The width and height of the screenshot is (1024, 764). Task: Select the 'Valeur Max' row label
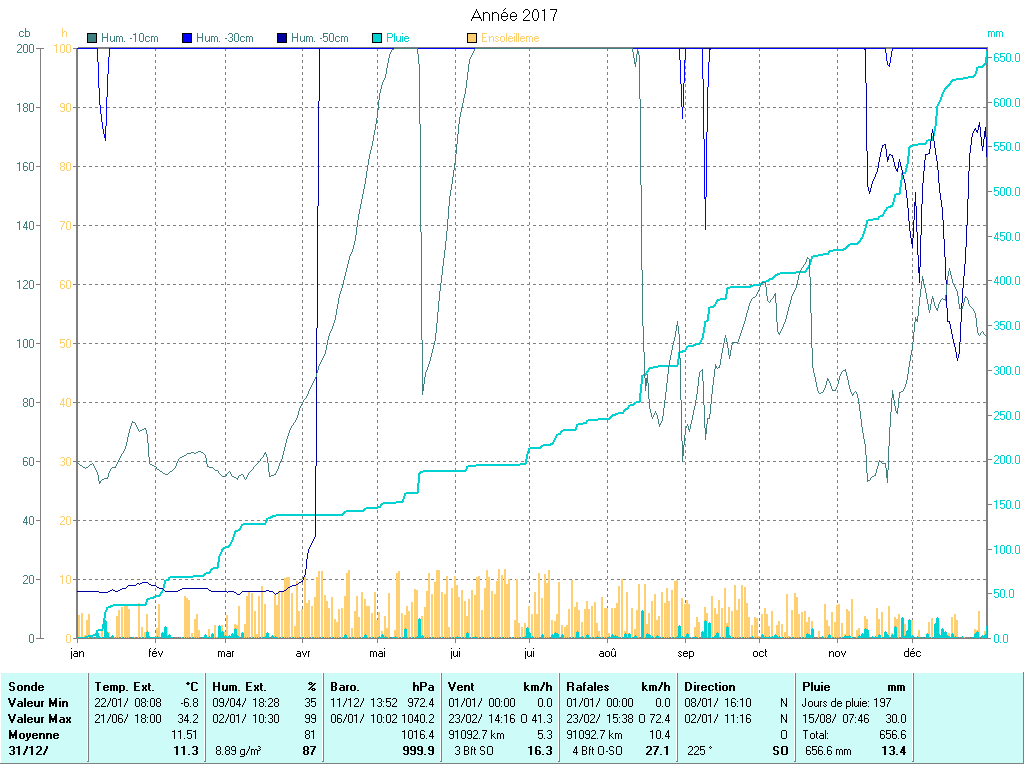coord(39,719)
